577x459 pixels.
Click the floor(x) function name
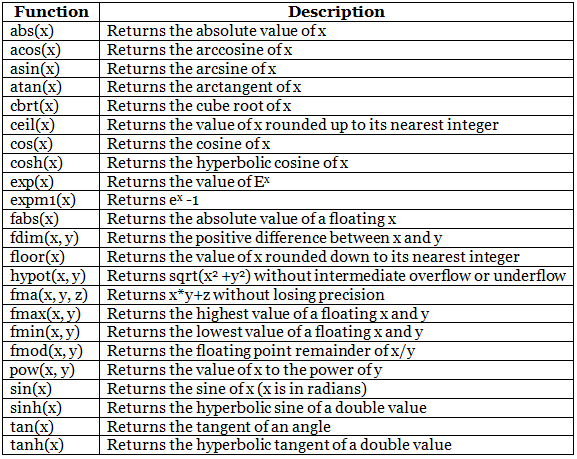click(x=37, y=257)
